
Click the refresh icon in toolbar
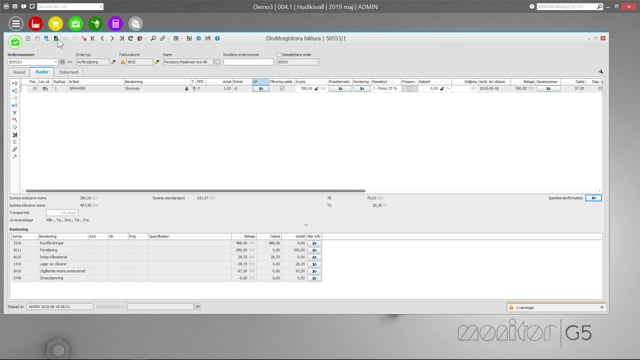coord(131,38)
